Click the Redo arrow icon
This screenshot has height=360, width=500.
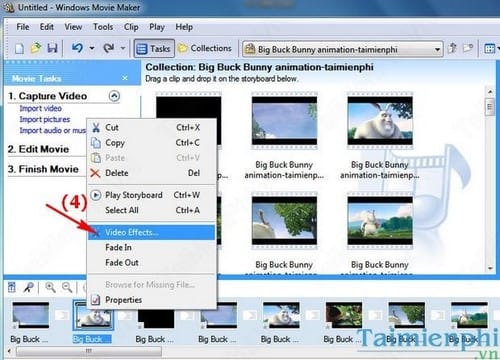(109, 49)
